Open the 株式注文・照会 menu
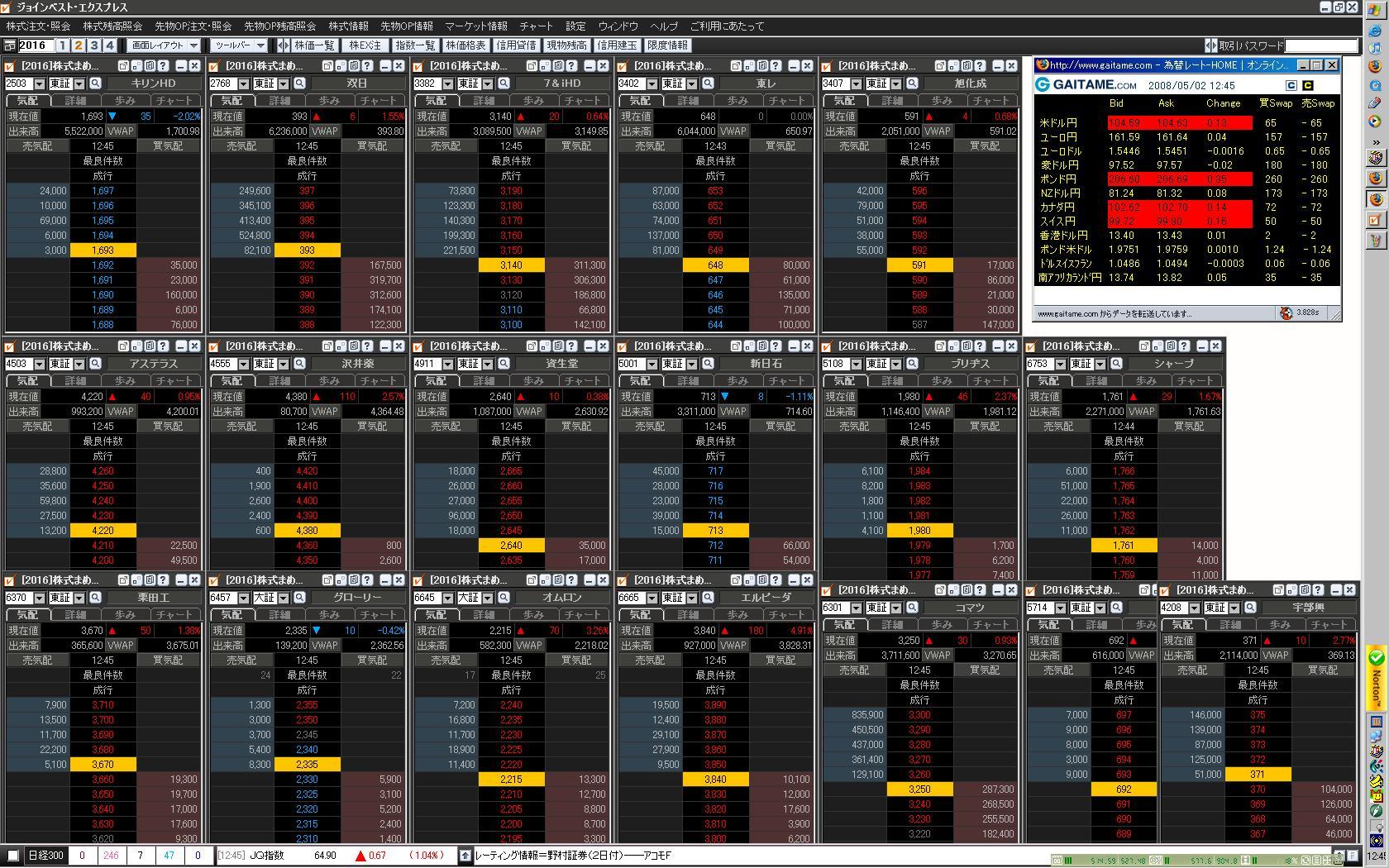This screenshot has width=1389, height=868. click(x=39, y=26)
